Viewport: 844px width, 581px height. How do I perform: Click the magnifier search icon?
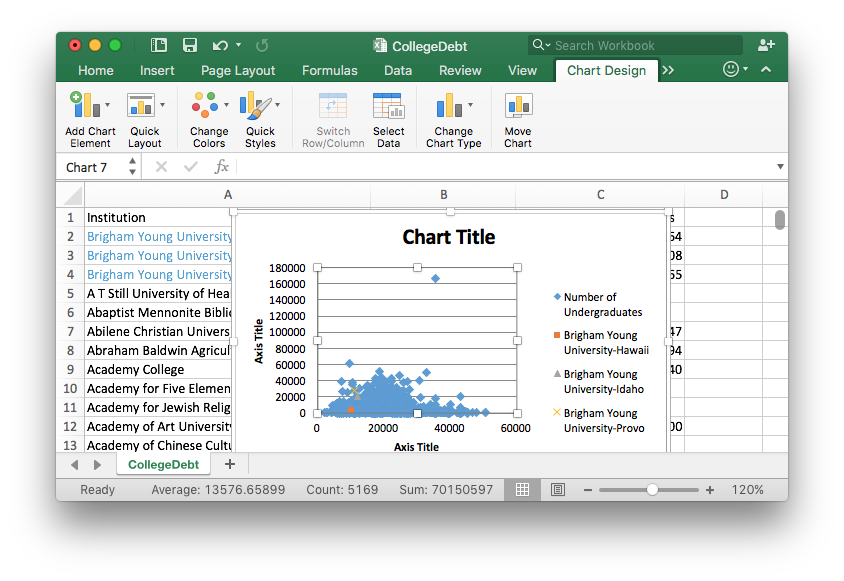[x=538, y=45]
